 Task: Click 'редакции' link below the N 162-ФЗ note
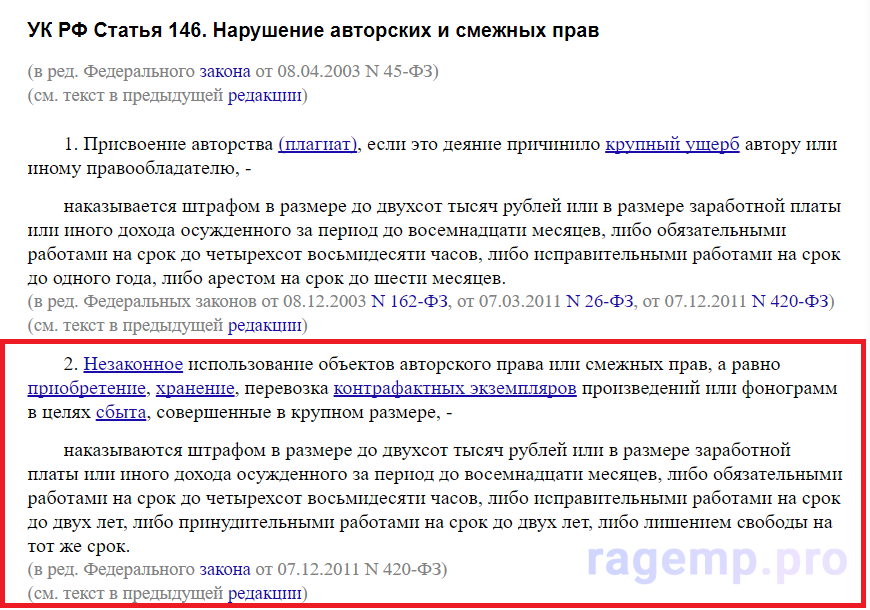[264, 325]
